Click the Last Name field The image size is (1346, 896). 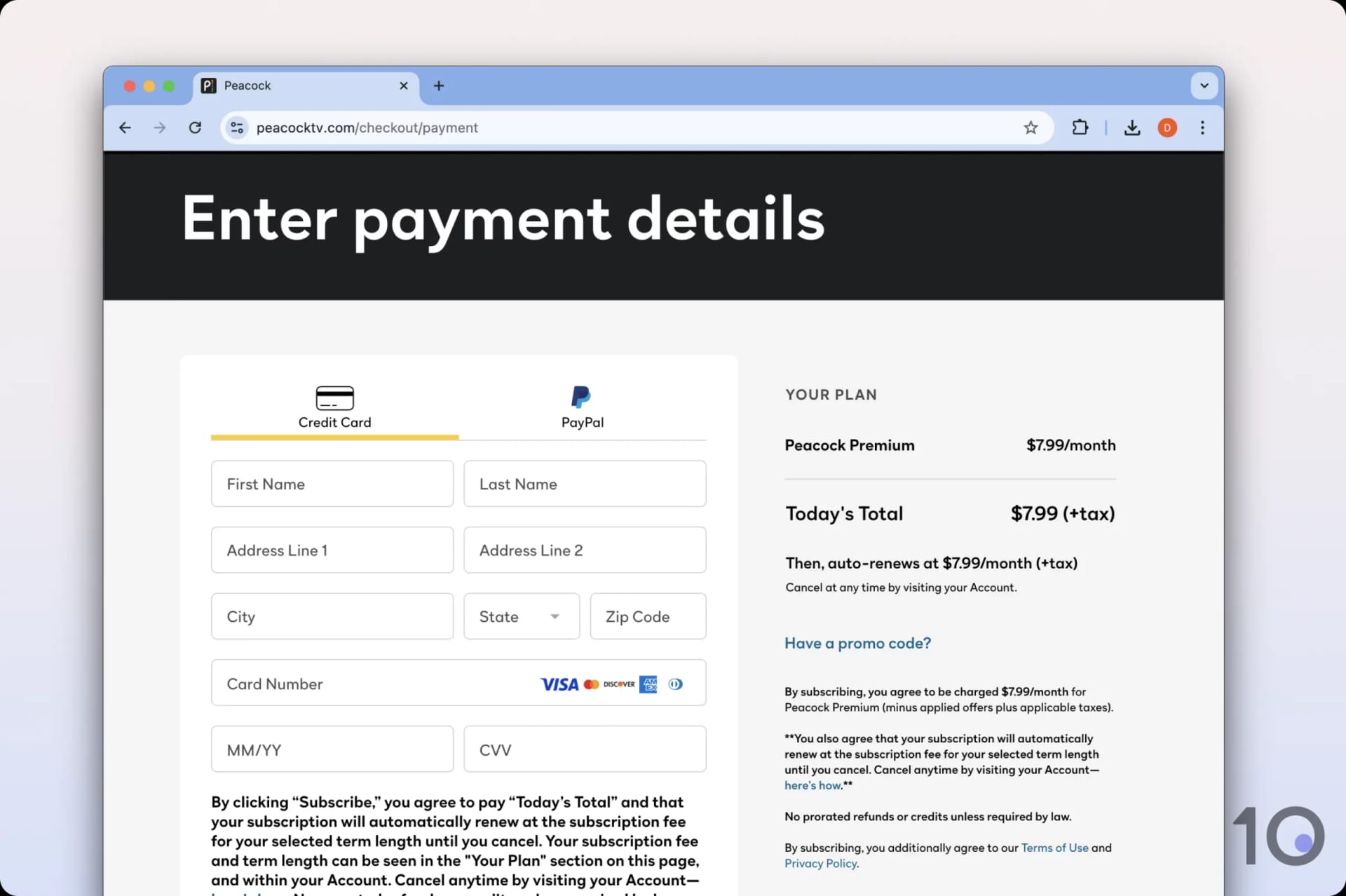pyautogui.click(x=585, y=484)
